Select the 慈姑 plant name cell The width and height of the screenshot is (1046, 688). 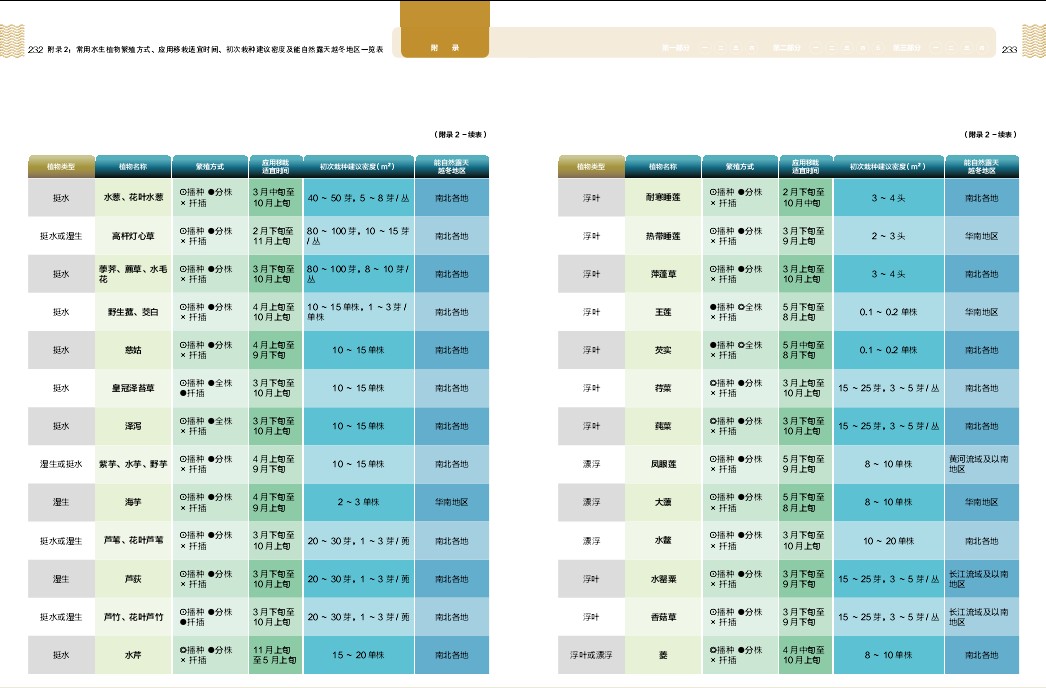pyautogui.click(x=132, y=350)
